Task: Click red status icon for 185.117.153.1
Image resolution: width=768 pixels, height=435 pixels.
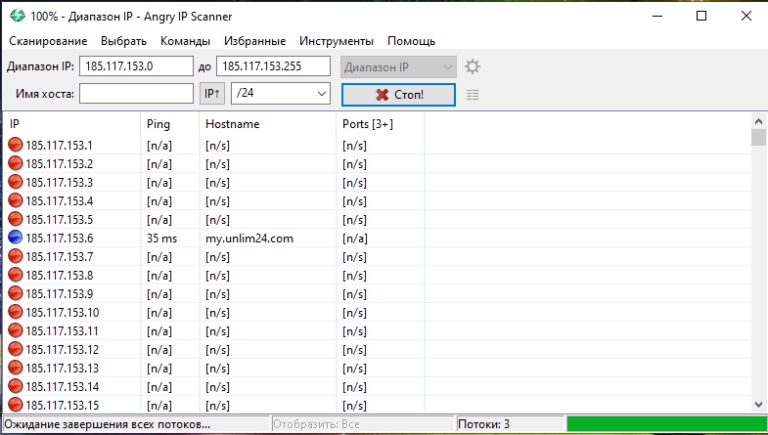Action: pyautogui.click(x=16, y=145)
